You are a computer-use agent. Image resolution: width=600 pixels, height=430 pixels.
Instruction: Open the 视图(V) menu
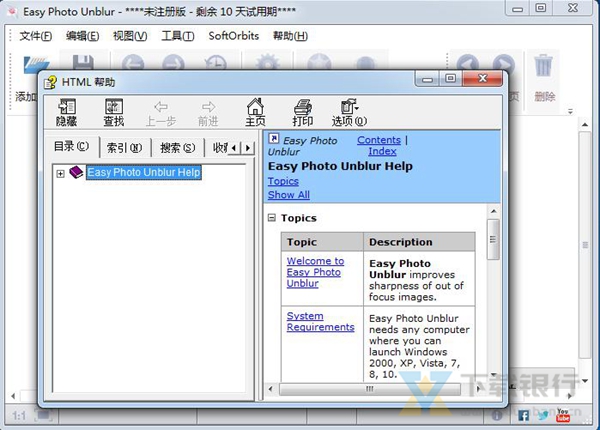pos(130,36)
